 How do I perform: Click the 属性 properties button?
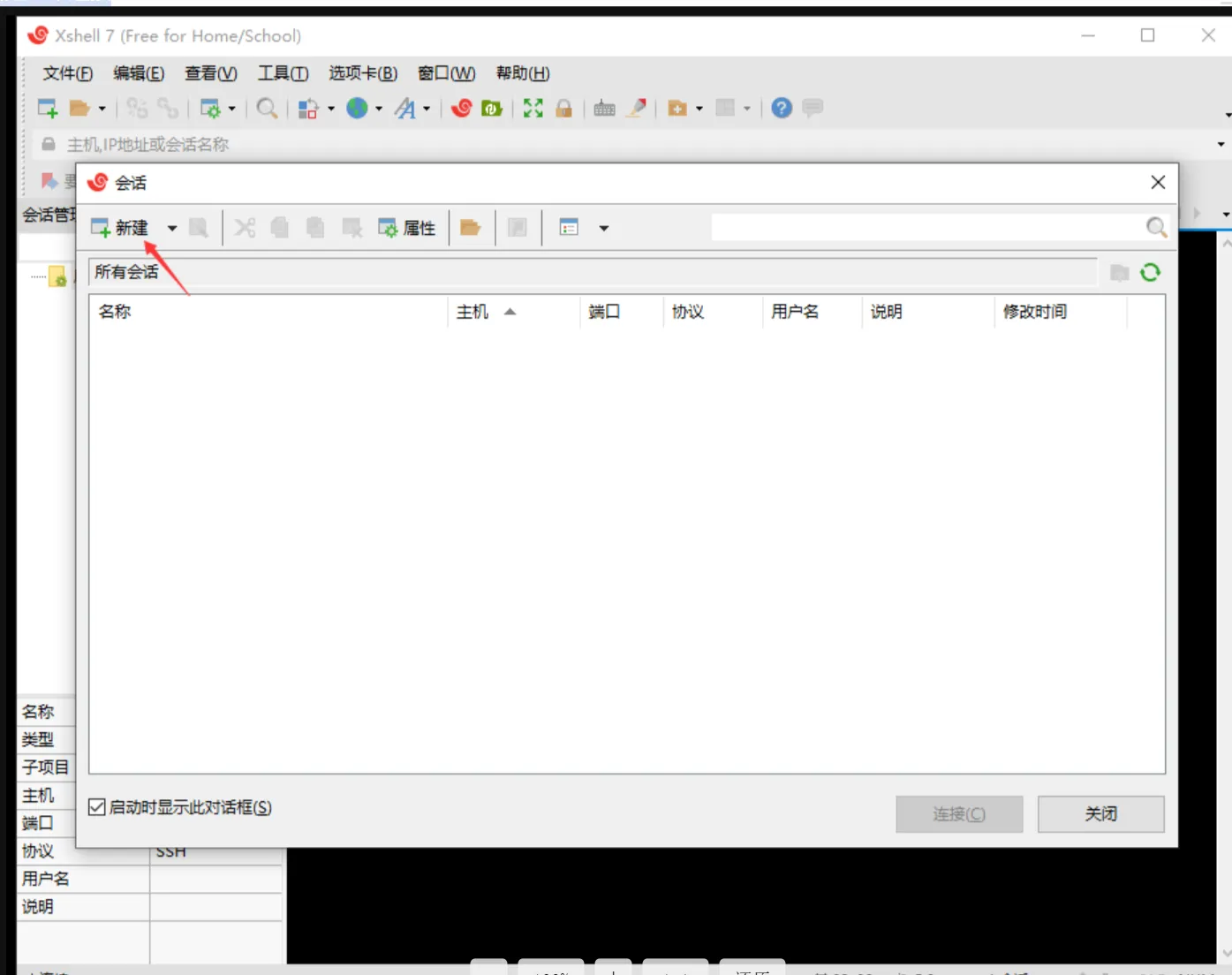[x=407, y=229]
